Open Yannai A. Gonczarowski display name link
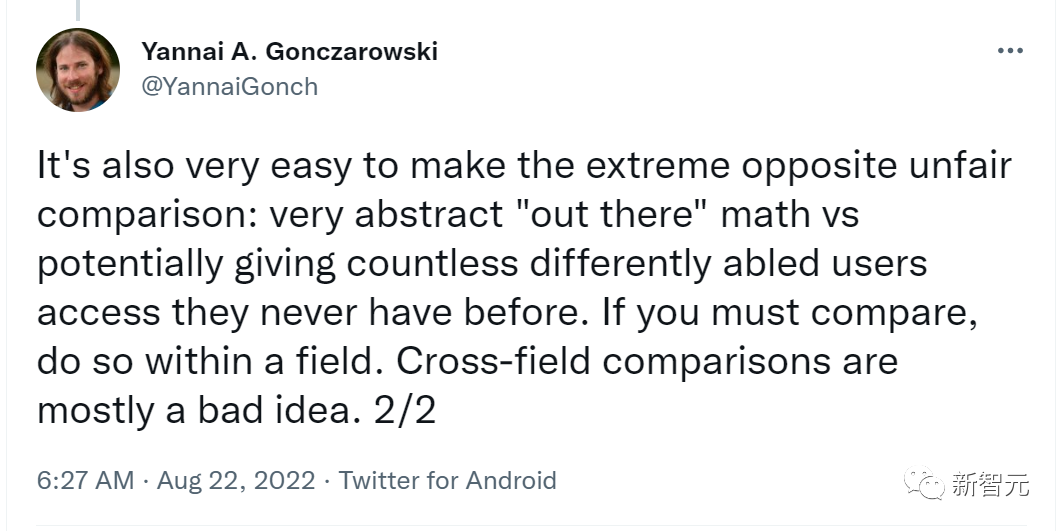The width and height of the screenshot is (1064, 531). click(290, 51)
